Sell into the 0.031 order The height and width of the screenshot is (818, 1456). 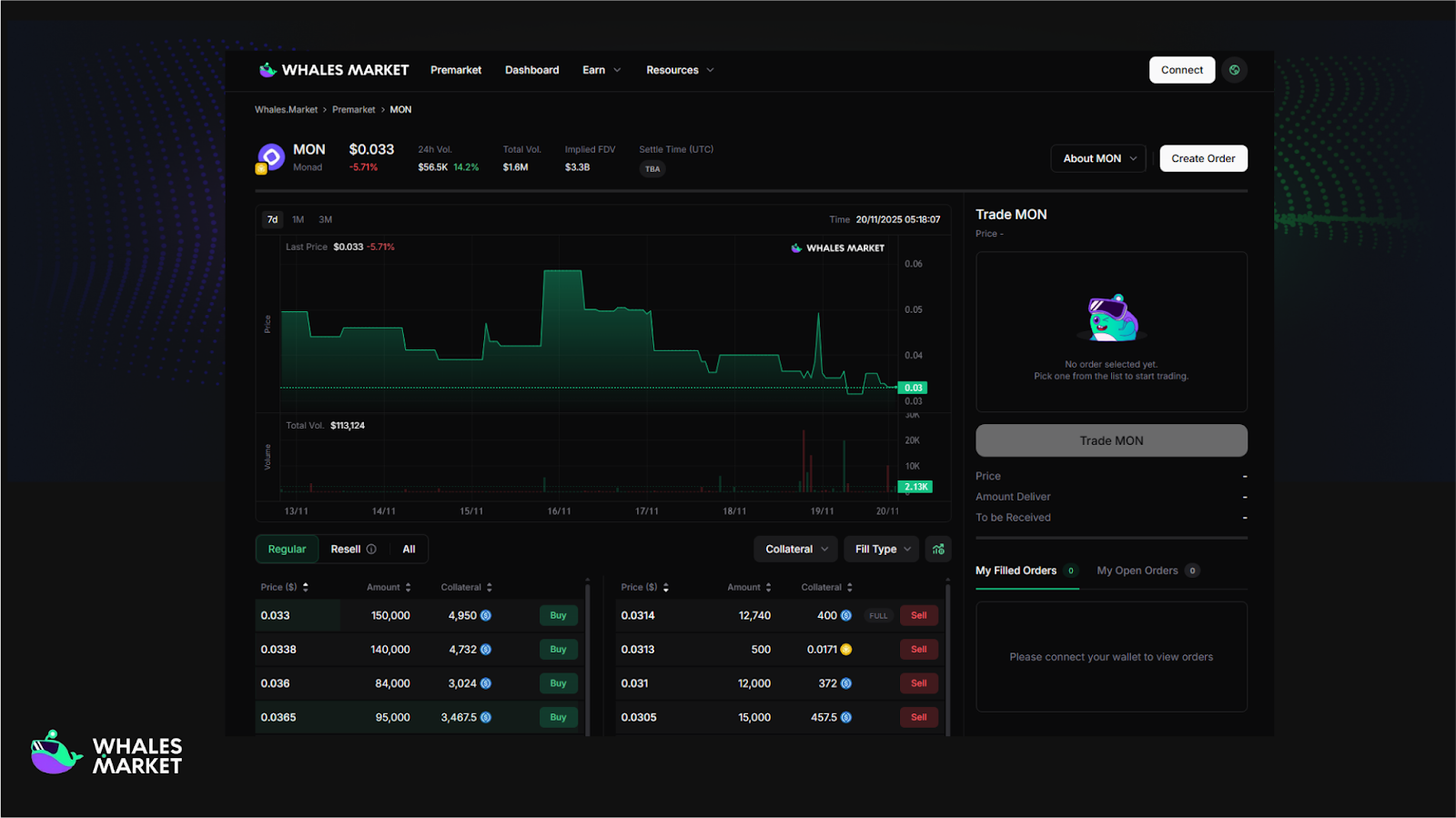919,683
